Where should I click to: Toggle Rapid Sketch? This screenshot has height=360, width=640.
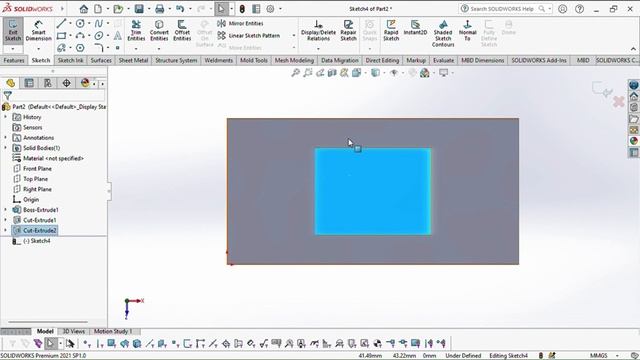(x=391, y=30)
